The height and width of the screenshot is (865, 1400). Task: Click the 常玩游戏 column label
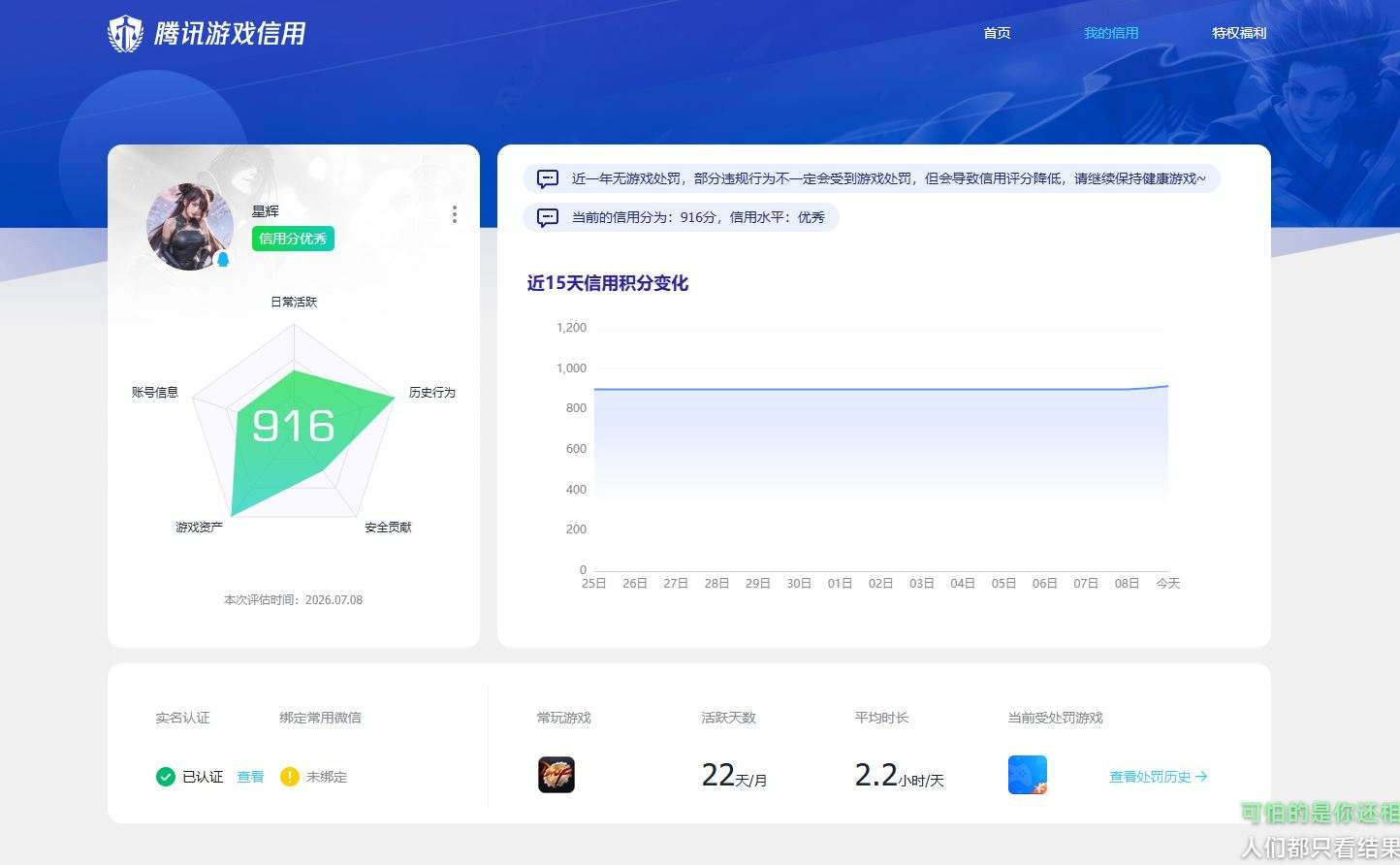(563, 719)
